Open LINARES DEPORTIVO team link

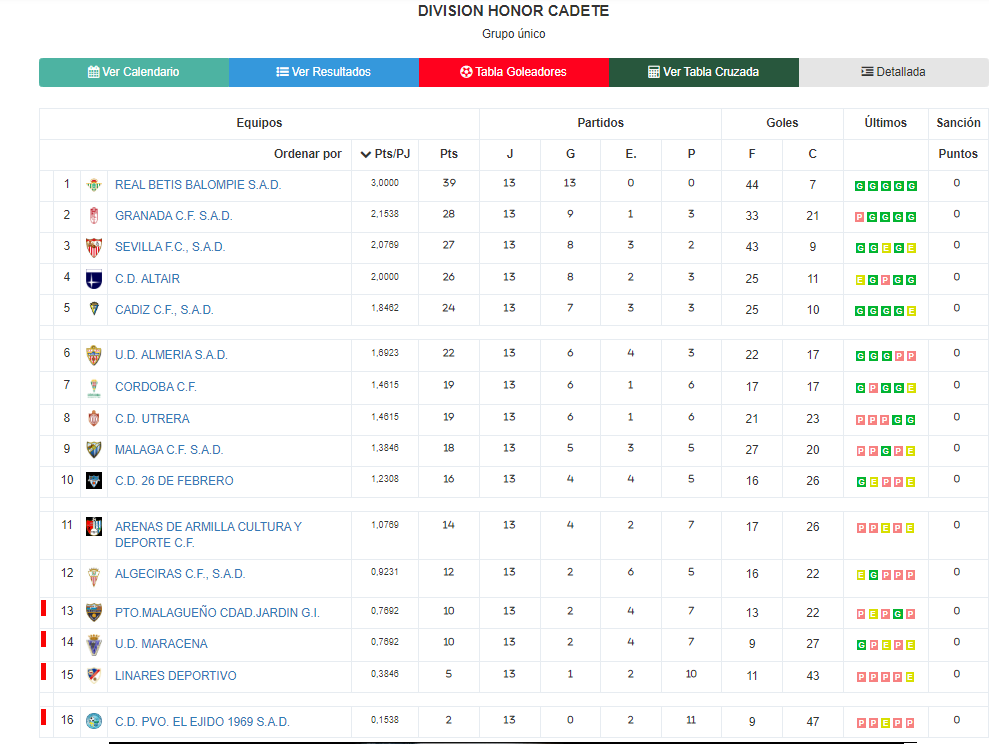point(175,676)
